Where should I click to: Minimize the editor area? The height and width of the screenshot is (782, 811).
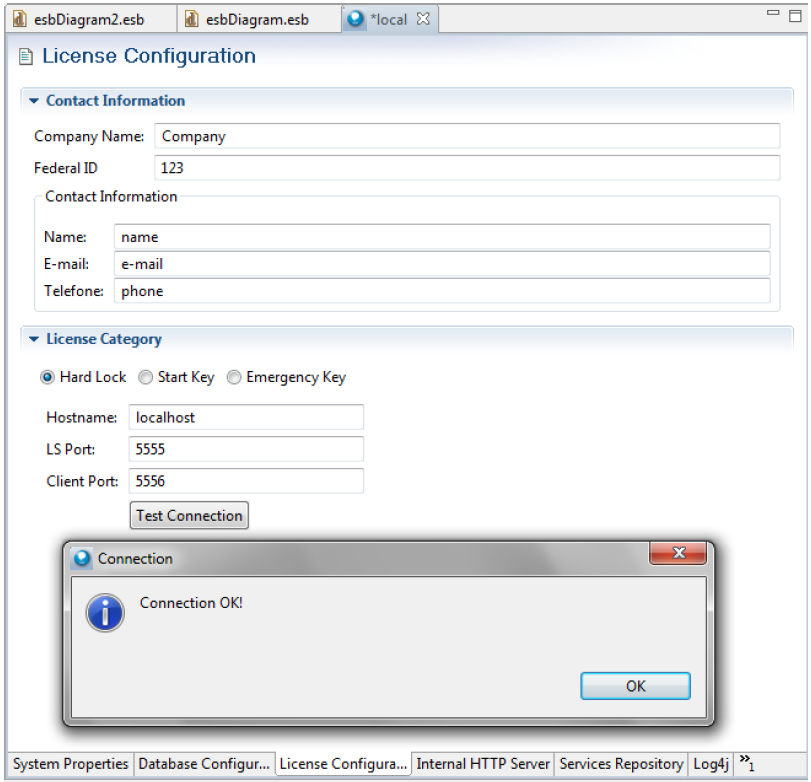773,12
